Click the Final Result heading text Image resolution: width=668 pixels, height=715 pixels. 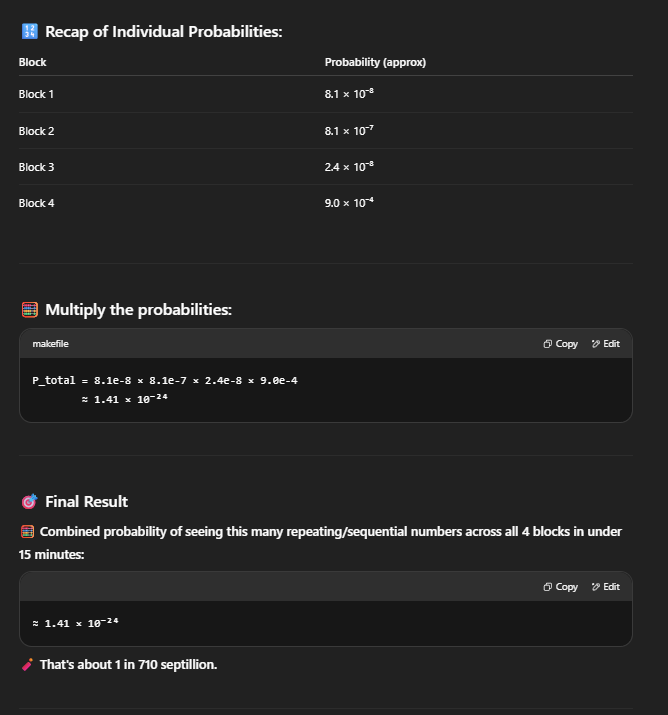86,502
